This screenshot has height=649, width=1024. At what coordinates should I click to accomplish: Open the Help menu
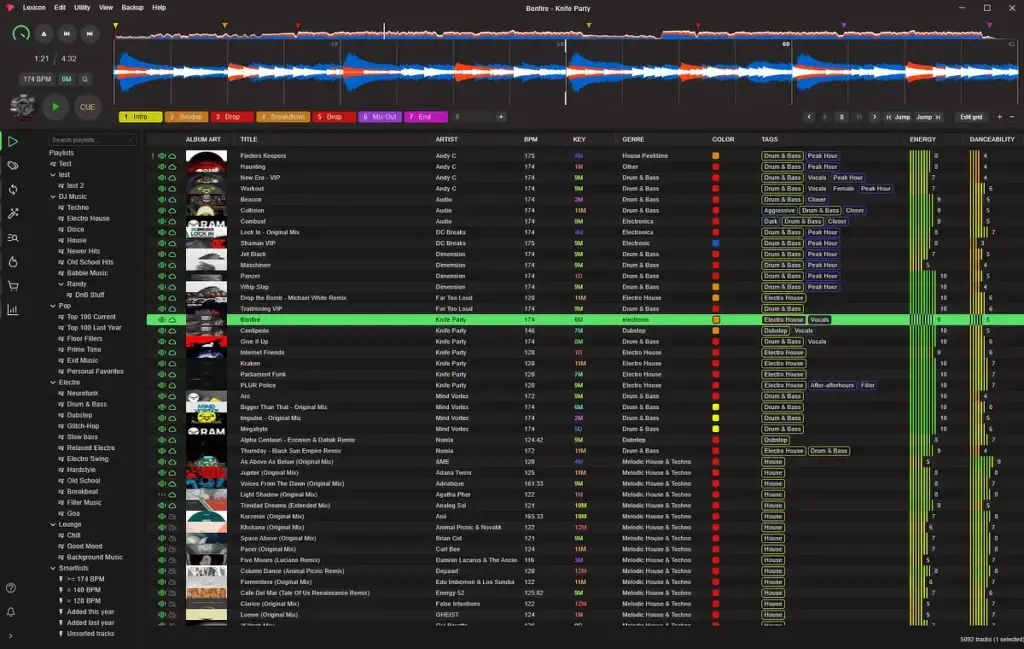click(x=159, y=8)
